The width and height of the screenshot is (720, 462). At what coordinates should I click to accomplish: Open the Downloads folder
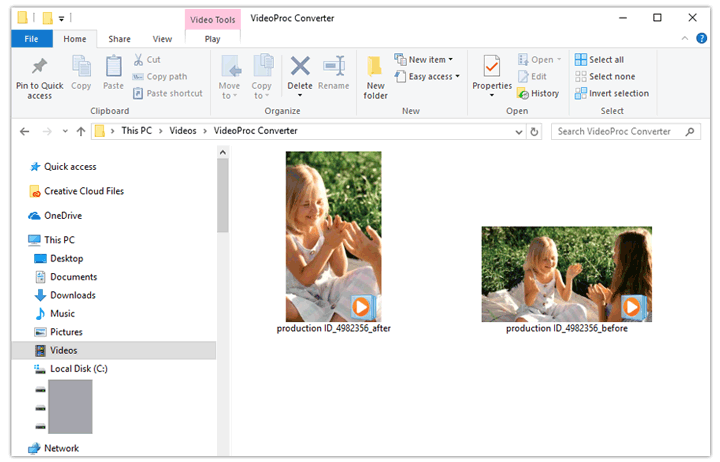65,295
